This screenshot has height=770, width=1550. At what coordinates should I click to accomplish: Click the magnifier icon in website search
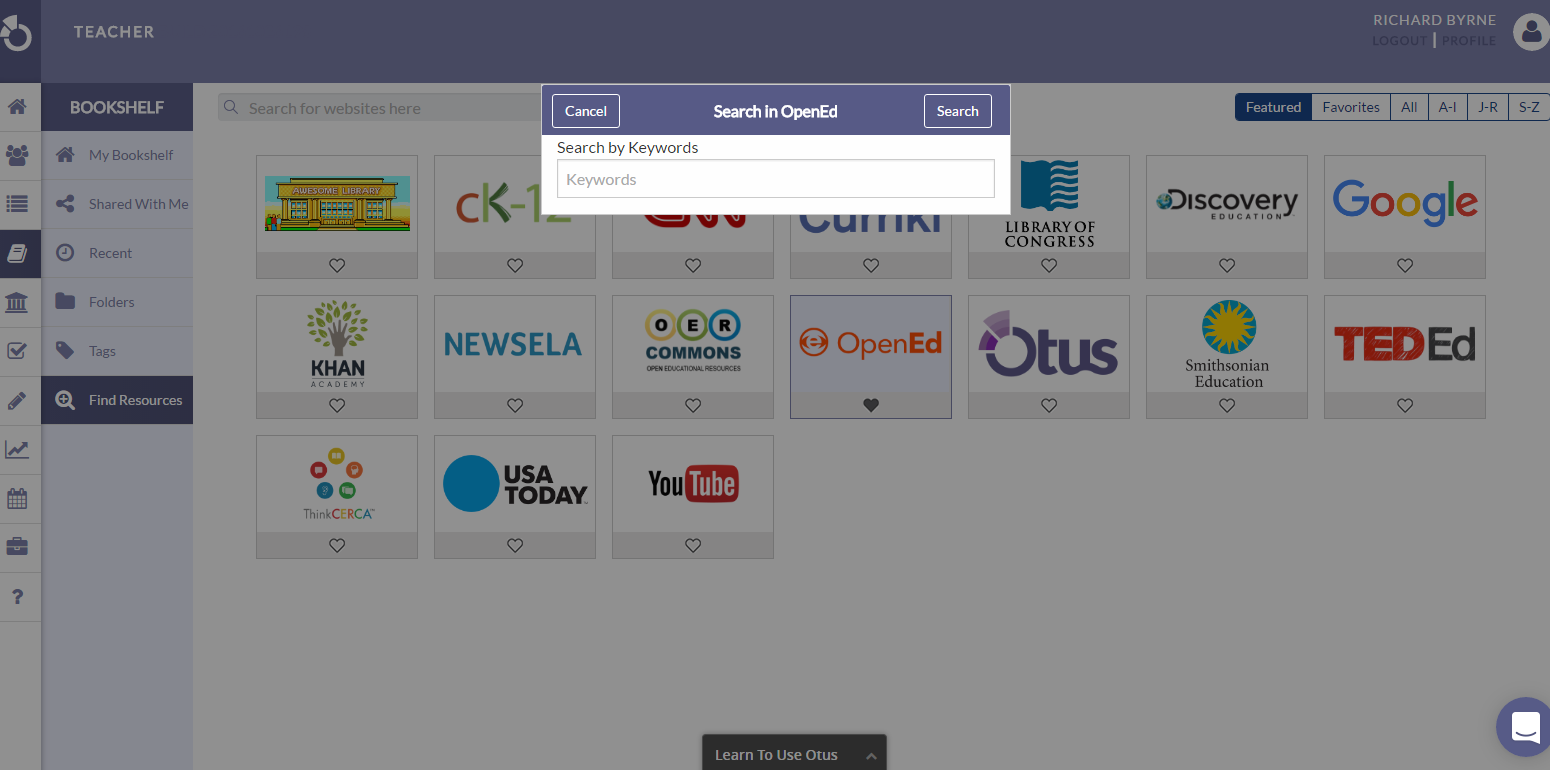[231, 108]
